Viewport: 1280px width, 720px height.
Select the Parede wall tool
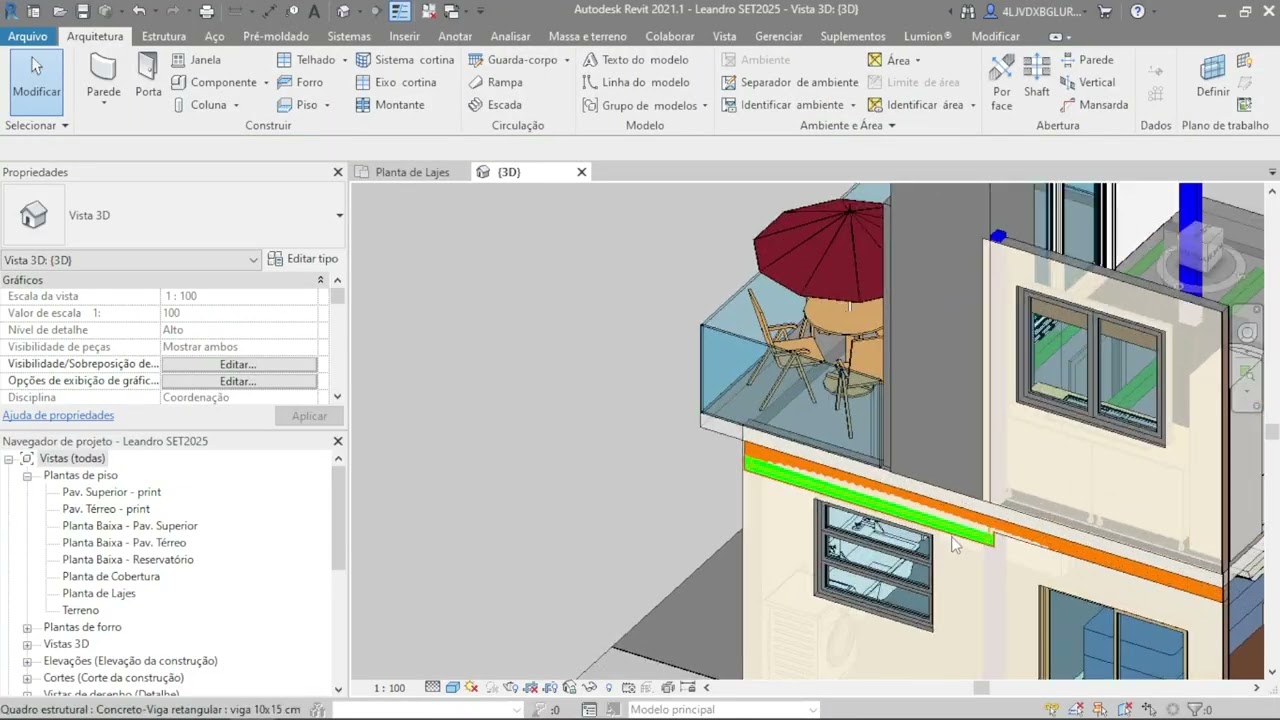tap(103, 75)
